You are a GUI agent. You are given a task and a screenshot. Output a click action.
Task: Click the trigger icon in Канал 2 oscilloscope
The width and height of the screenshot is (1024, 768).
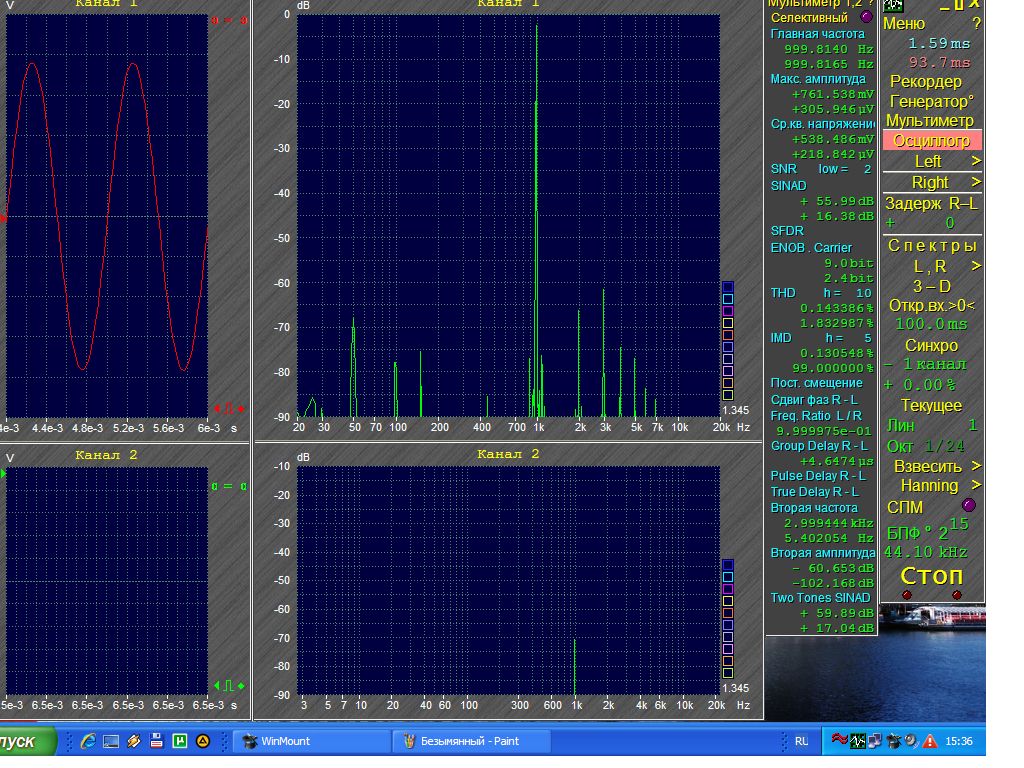pyautogui.click(x=228, y=686)
